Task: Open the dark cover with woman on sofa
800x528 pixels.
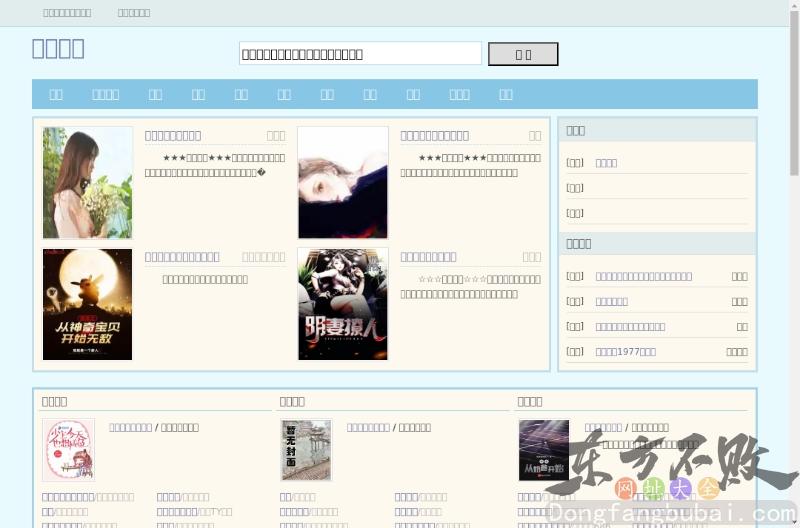Action: tap(343, 304)
